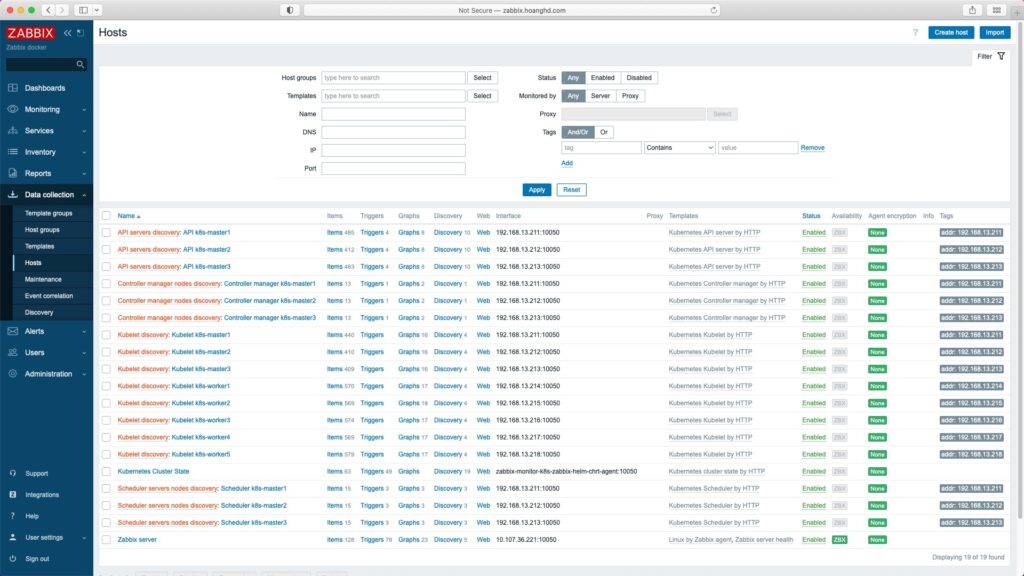The image size is (1024, 576).
Task: Check the Kubelet k8s-worker3 checkbox
Action: 106,421
